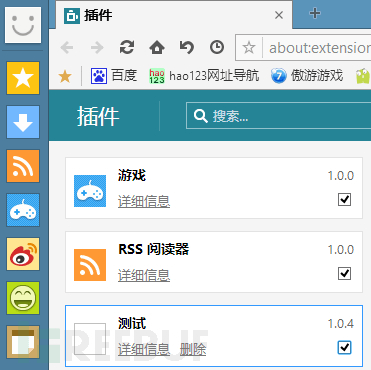
Task: Click the 搜索 extensions search field
Action: [x=278, y=116]
